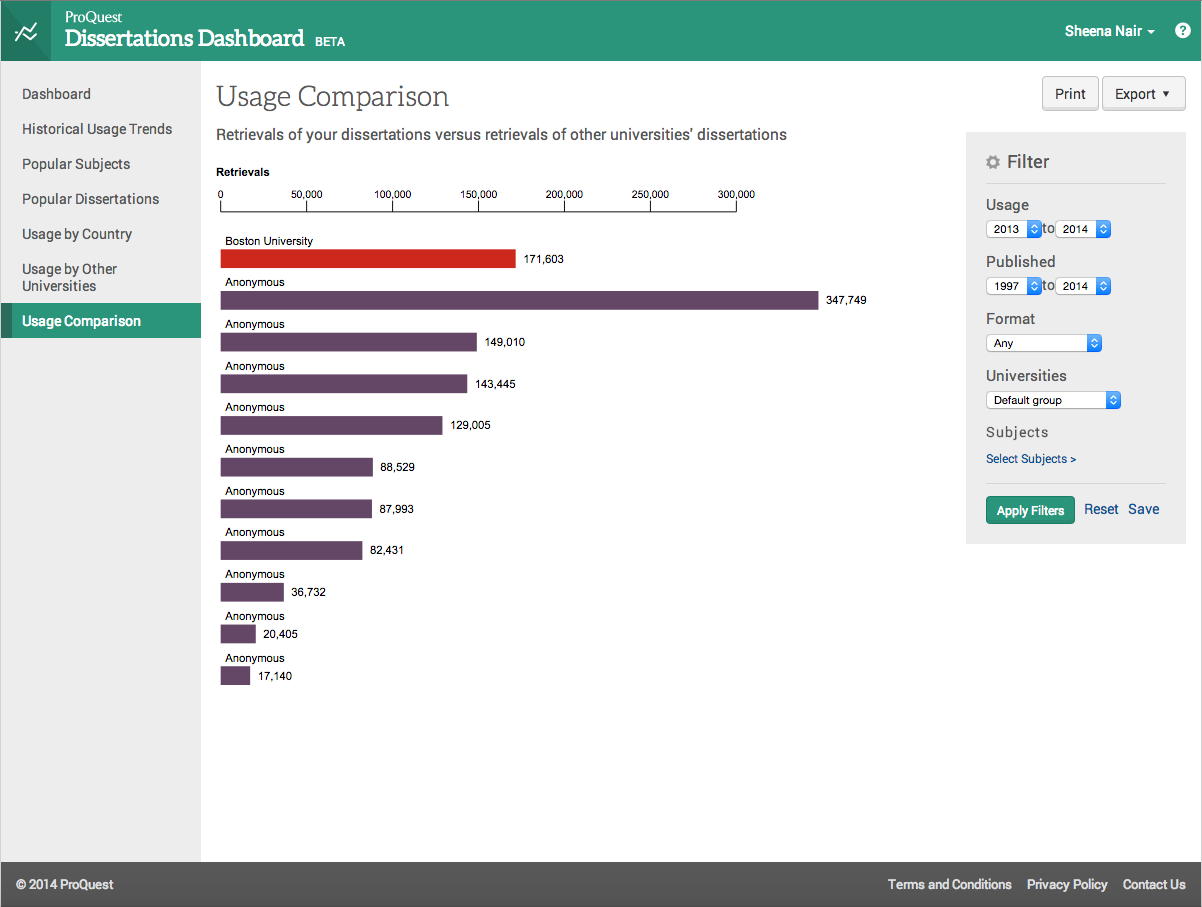
Task: Open the Usage start year 2013 dropdown
Action: click(1013, 229)
